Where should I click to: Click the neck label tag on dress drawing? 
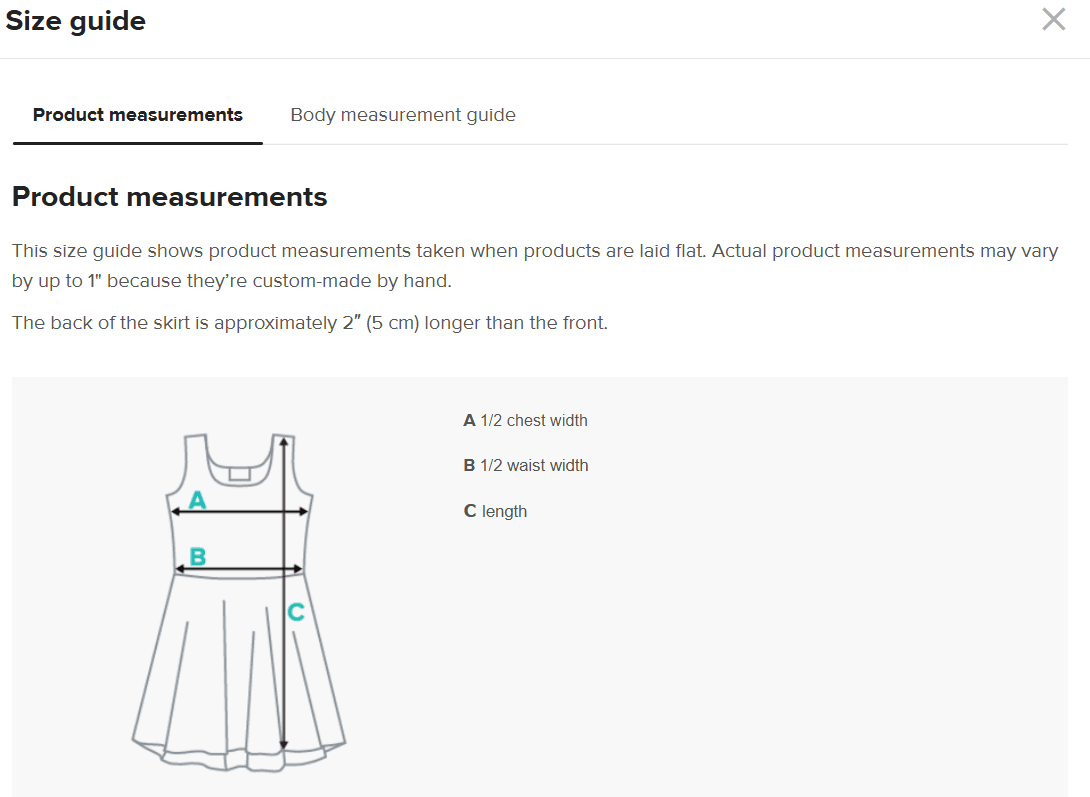[239, 473]
